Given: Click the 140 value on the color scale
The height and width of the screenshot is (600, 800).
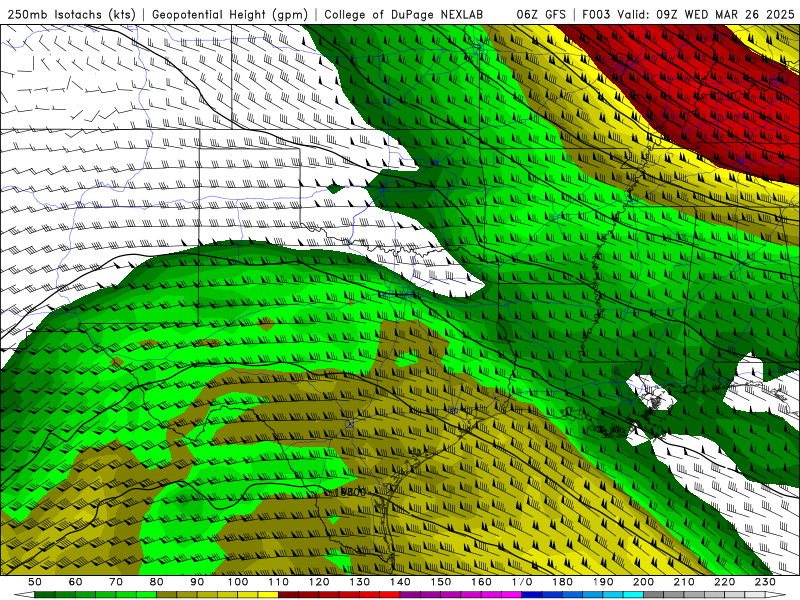Looking at the screenshot, I should click(400, 582).
